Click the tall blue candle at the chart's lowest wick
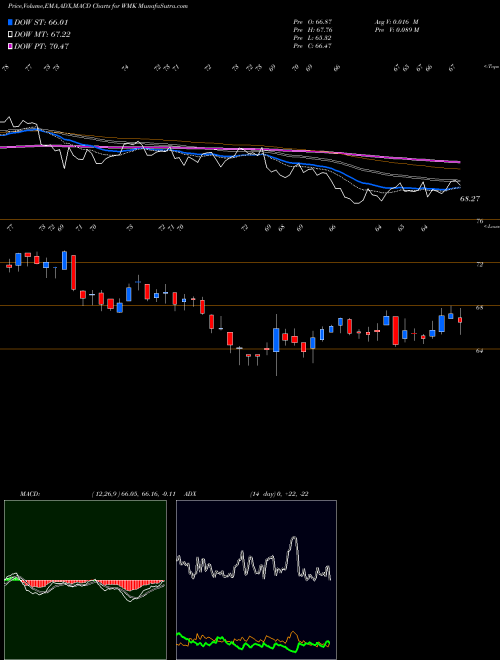500x660 pixels. [x=276, y=340]
